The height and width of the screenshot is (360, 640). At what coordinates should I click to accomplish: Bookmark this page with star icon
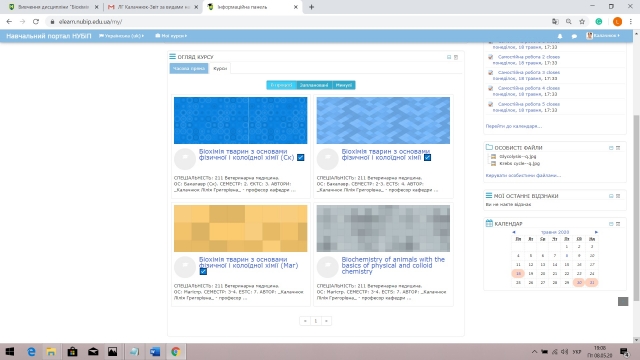[582, 22]
